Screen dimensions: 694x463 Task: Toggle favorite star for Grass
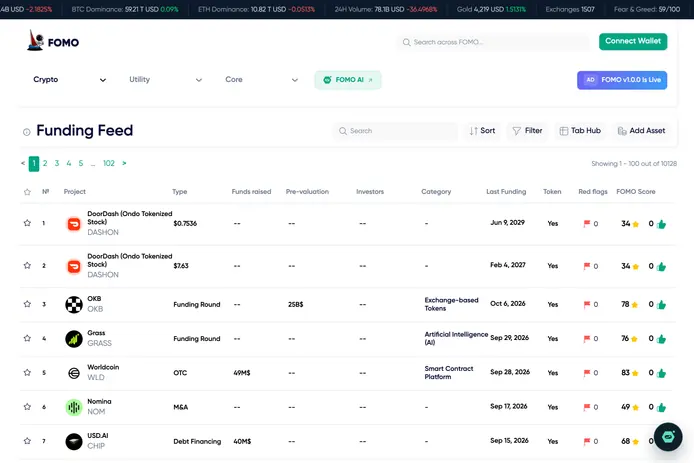27,338
